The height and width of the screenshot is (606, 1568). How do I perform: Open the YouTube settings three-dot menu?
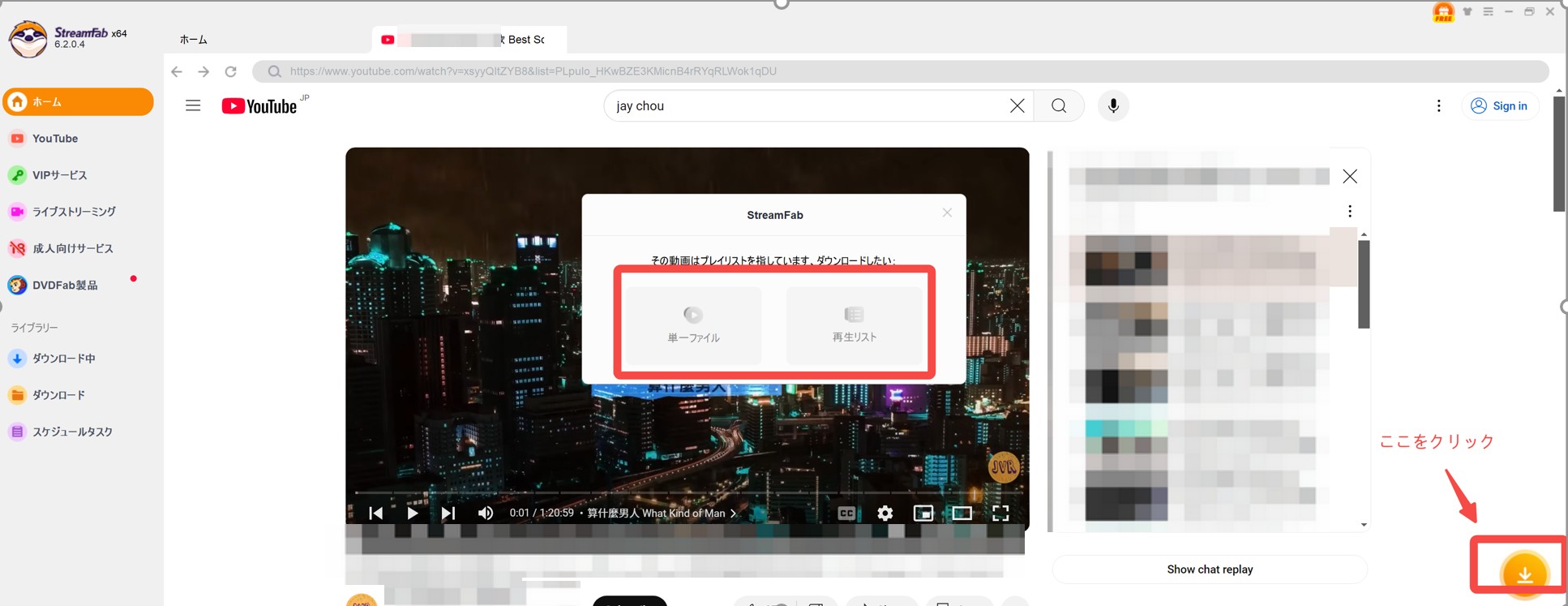[1438, 105]
